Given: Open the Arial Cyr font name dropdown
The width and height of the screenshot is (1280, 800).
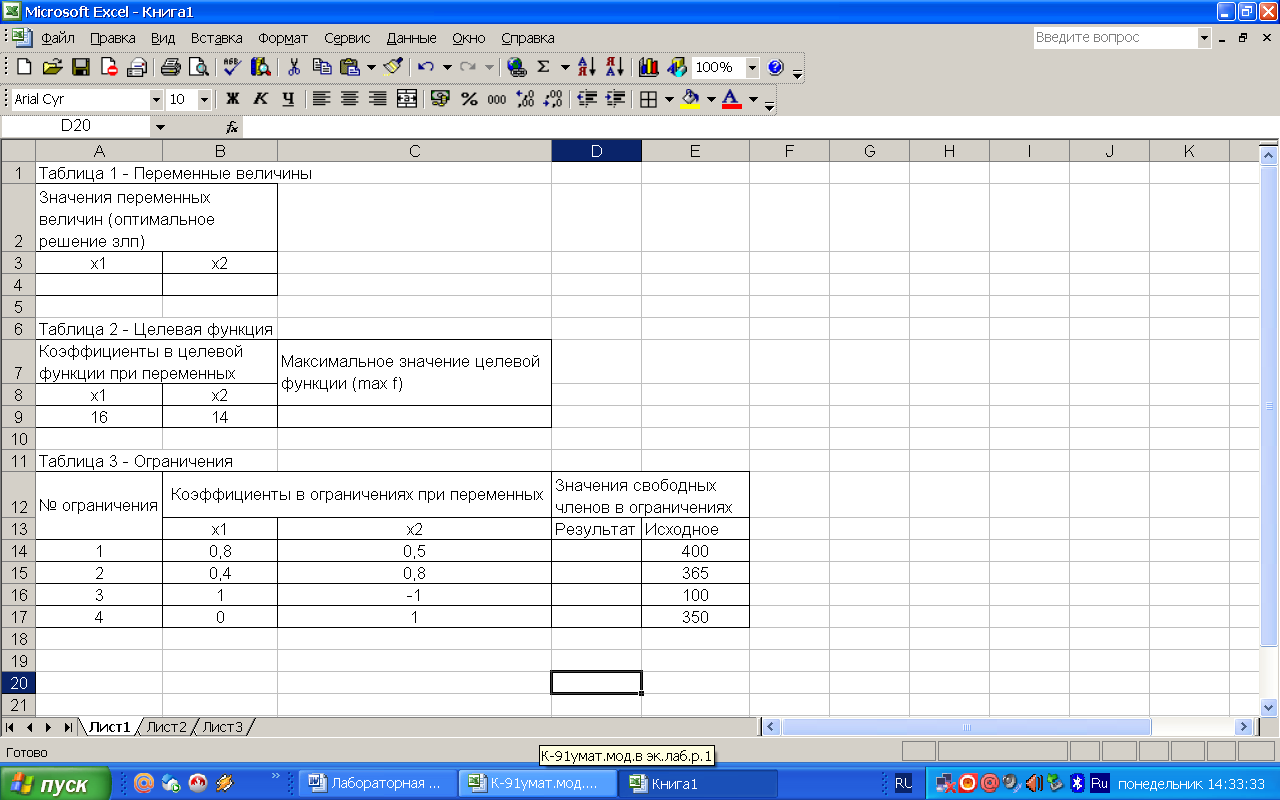Looking at the screenshot, I should (x=156, y=99).
